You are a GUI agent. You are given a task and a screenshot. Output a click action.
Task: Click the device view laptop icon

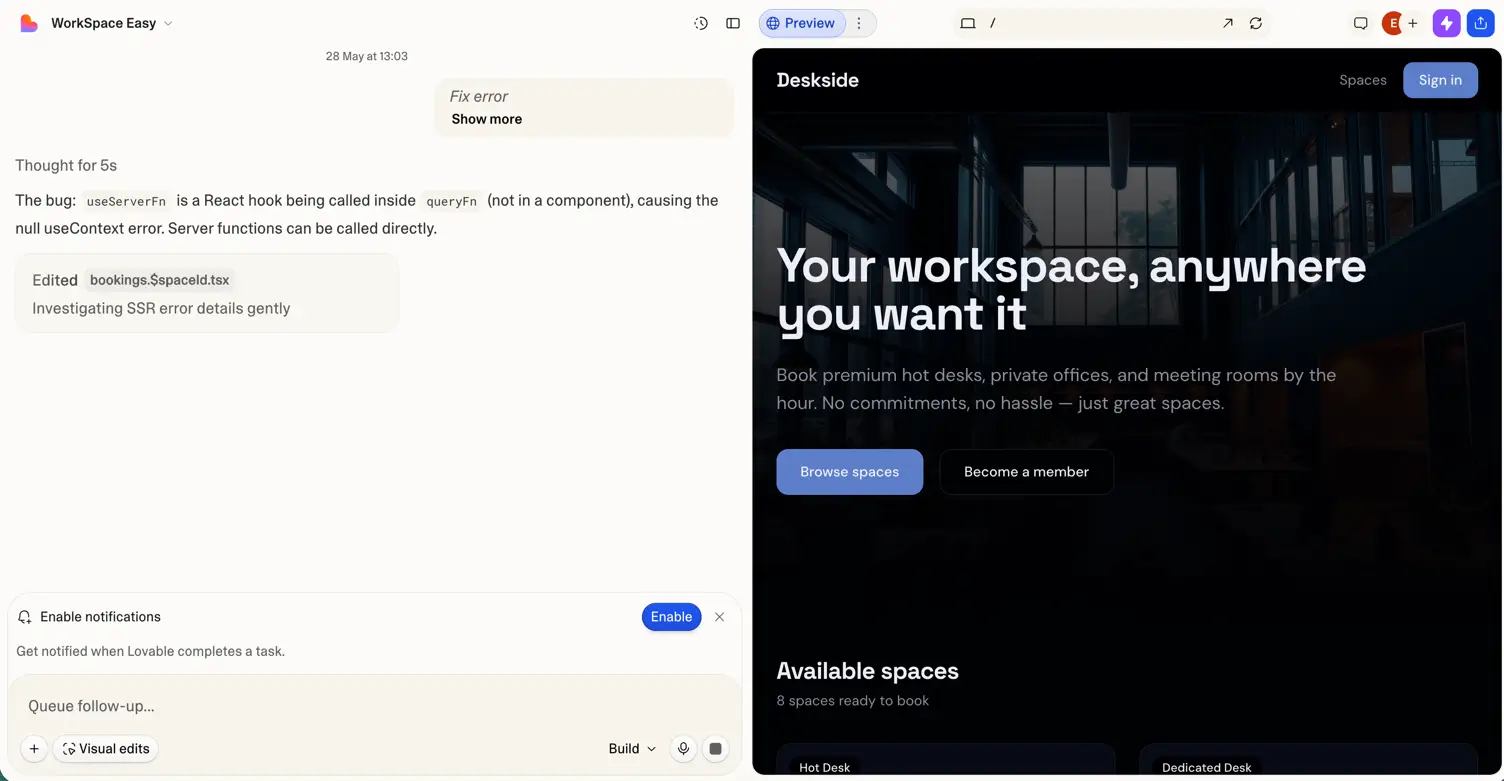(x=968, y=23)
